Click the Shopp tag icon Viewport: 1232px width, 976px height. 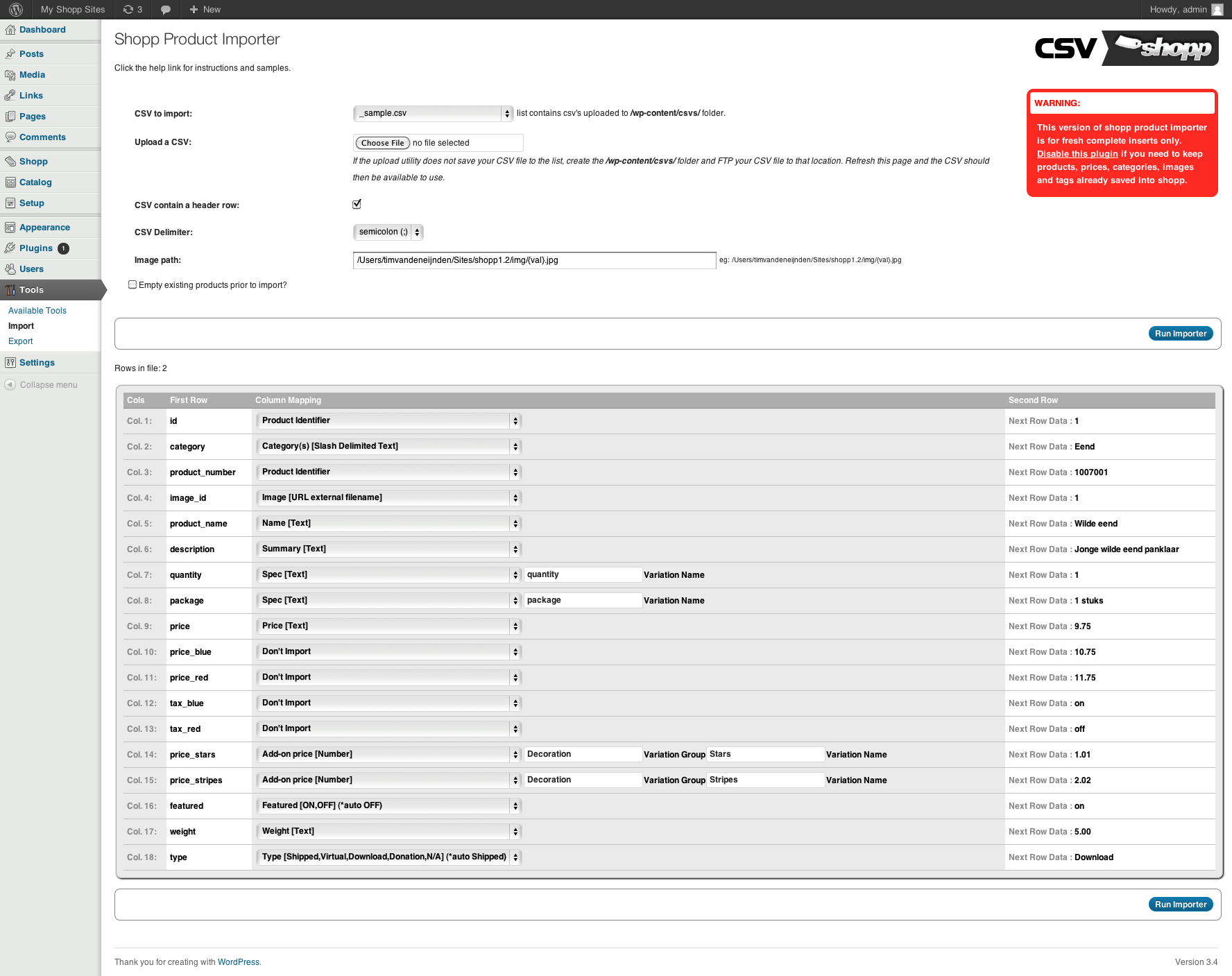(x=10, y=162)
